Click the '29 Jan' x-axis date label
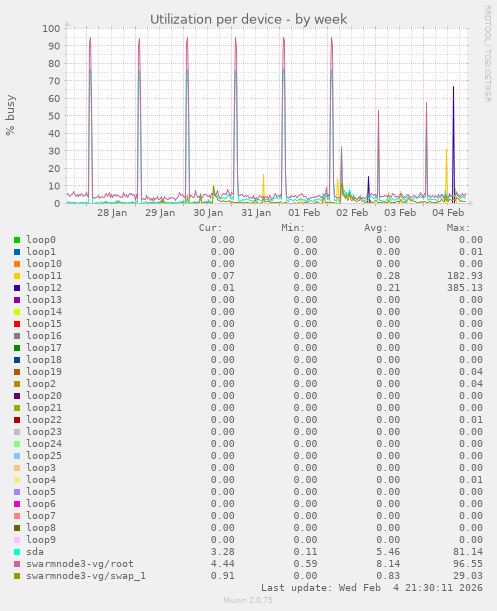The width and height of the screenshot is (497, 611). 160,213
